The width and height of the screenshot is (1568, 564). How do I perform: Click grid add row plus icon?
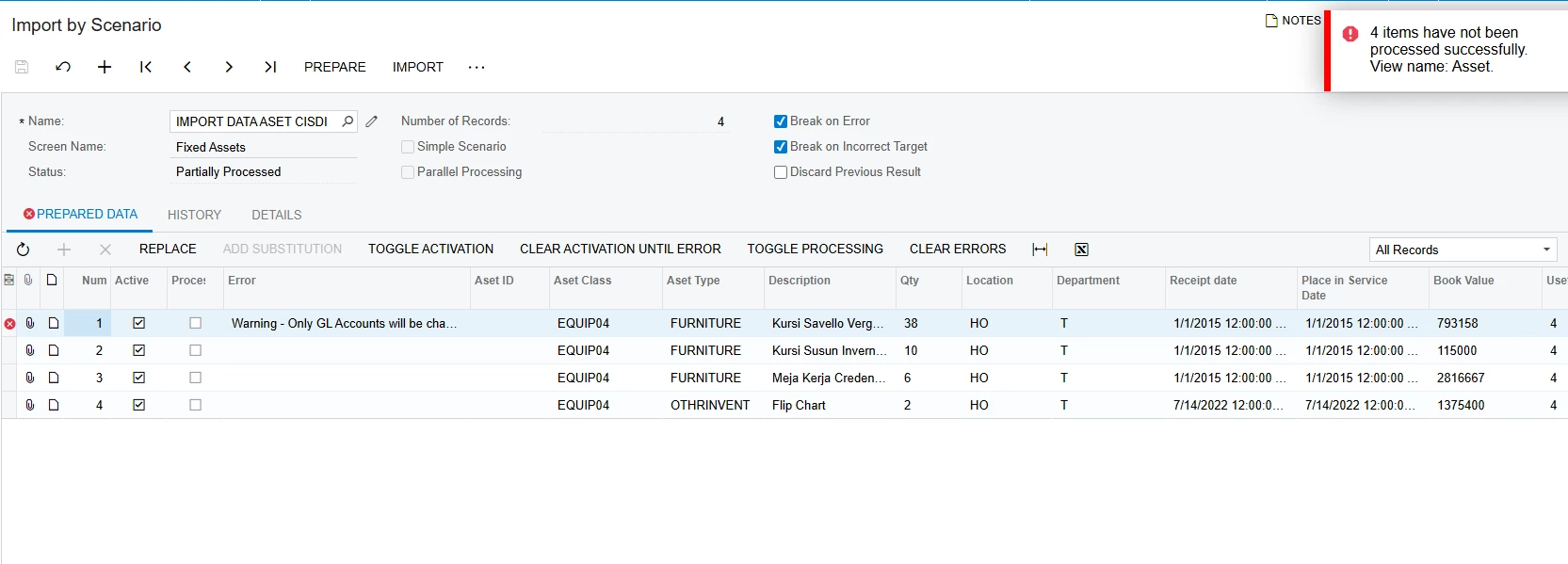(x=64, y=250)
